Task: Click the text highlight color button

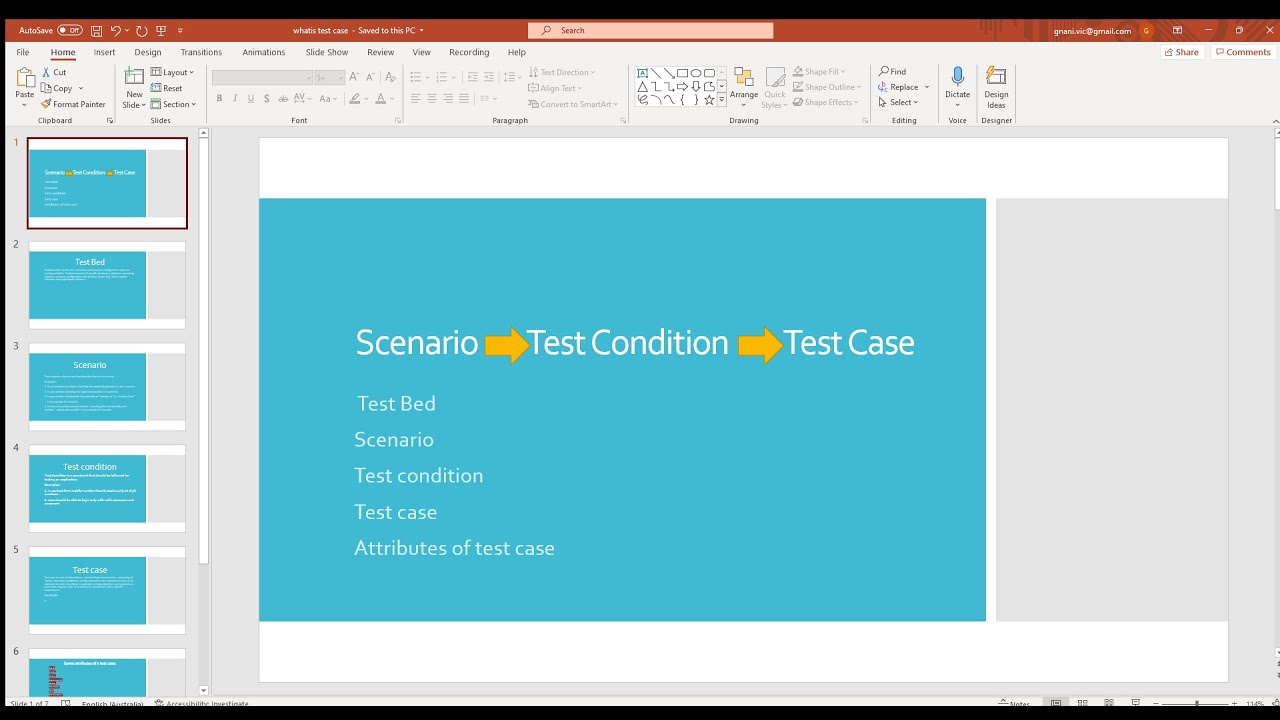Action: pyautogui.click(x=355, y=98)
